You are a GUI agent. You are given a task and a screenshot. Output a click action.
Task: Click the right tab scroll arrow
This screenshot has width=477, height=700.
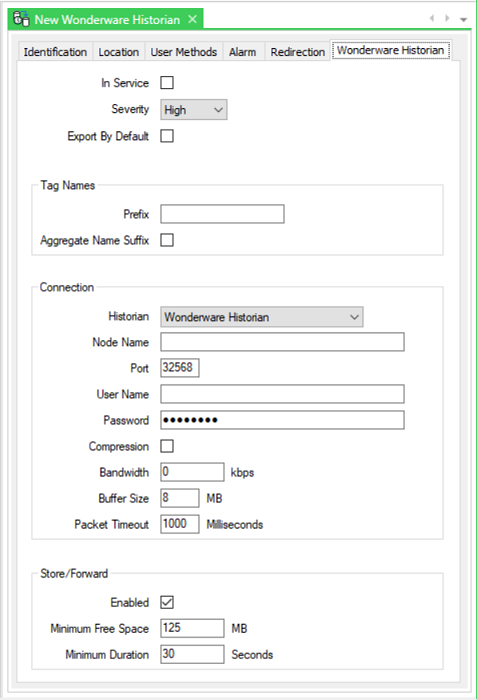(447, 18)
